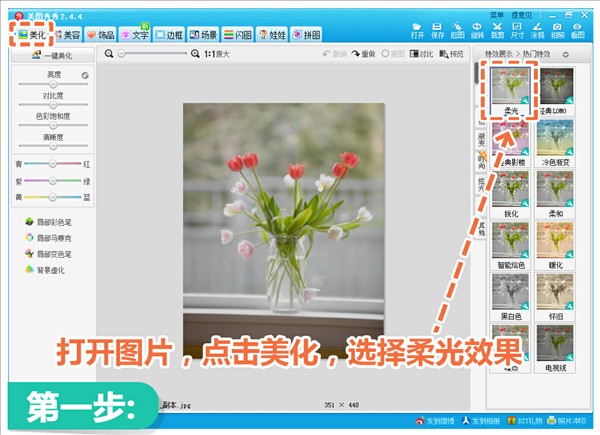Screen dimensions: 600x435
Task: Open the 背景虚化 background blur tool
Action: [48, 270]
